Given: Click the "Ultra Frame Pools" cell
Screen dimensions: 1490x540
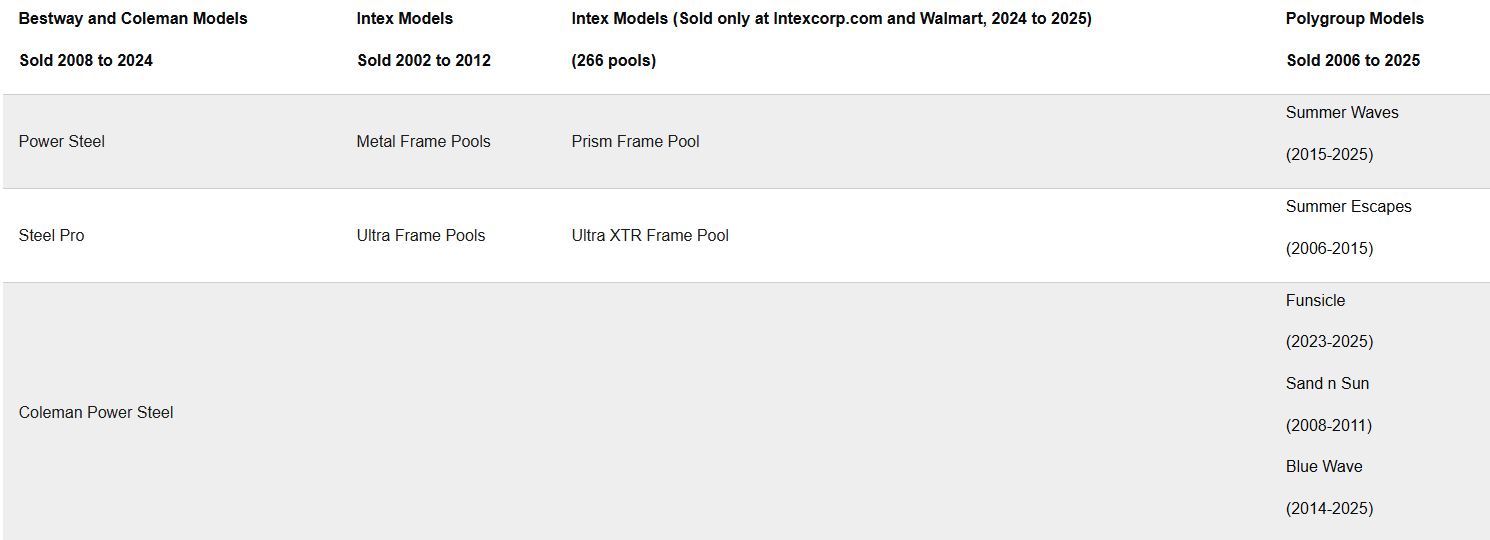Looking at the screenshot, I should click(421, 235).
